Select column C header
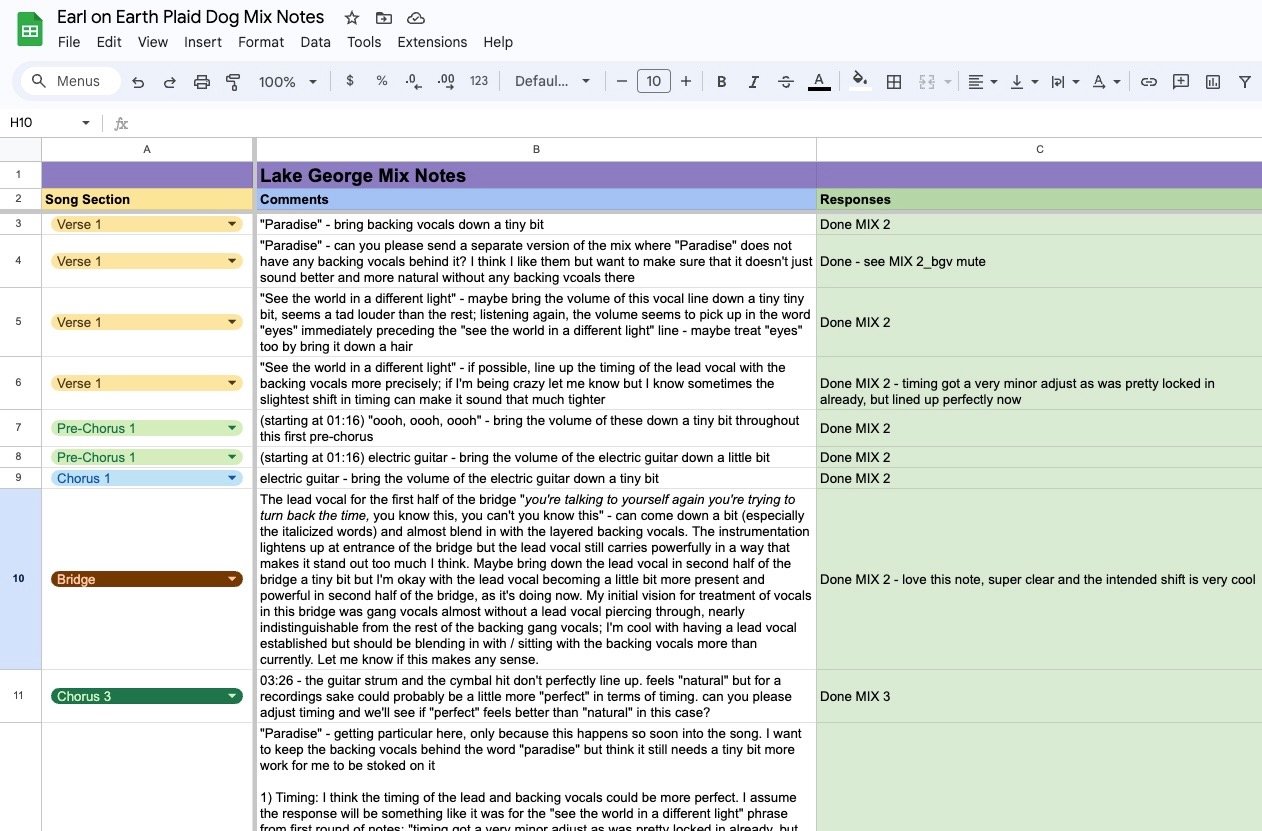 pos(1039,149)
